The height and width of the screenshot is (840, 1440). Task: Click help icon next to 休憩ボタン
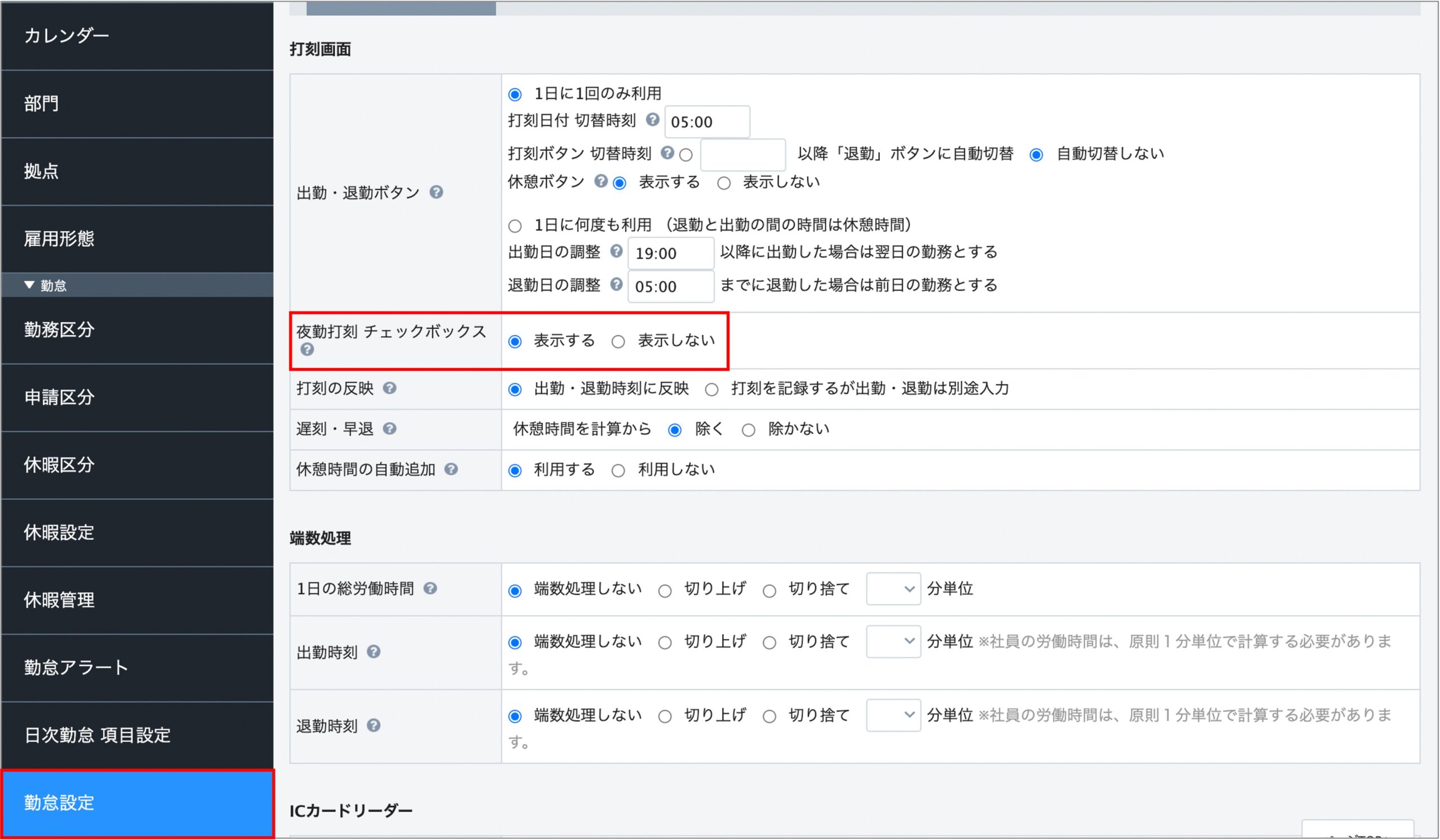601,181
